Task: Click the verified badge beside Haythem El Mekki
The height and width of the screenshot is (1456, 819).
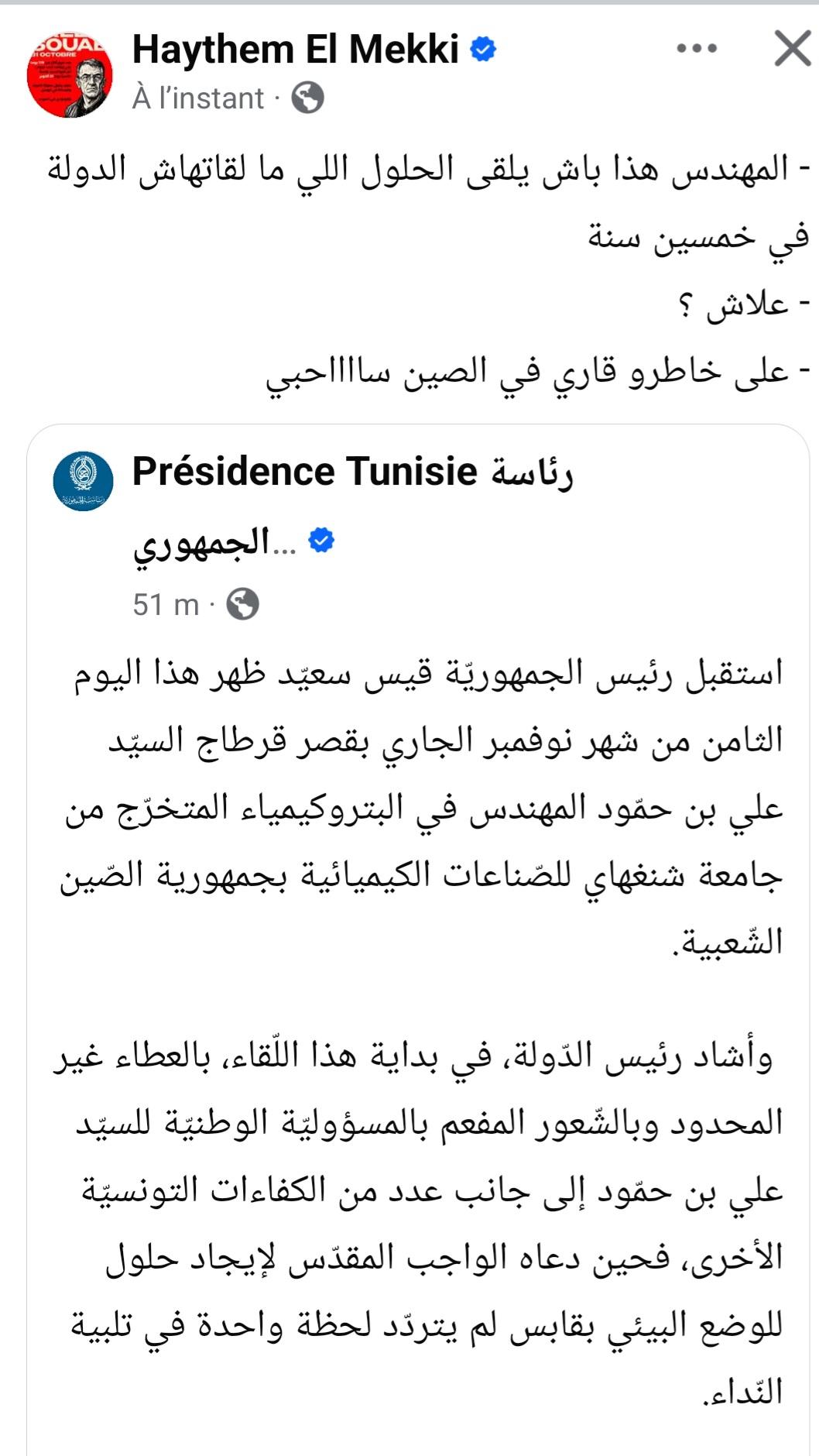Action: (x=483, y=50)
